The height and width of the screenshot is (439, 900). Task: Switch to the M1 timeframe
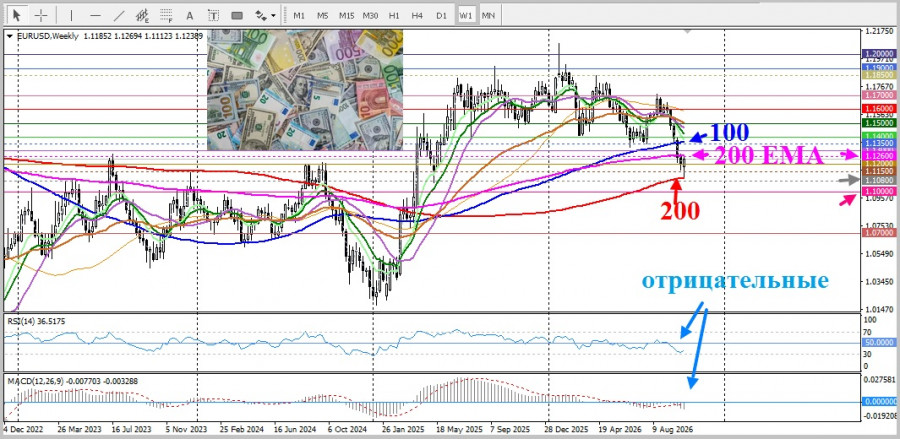tap(299, 15)
